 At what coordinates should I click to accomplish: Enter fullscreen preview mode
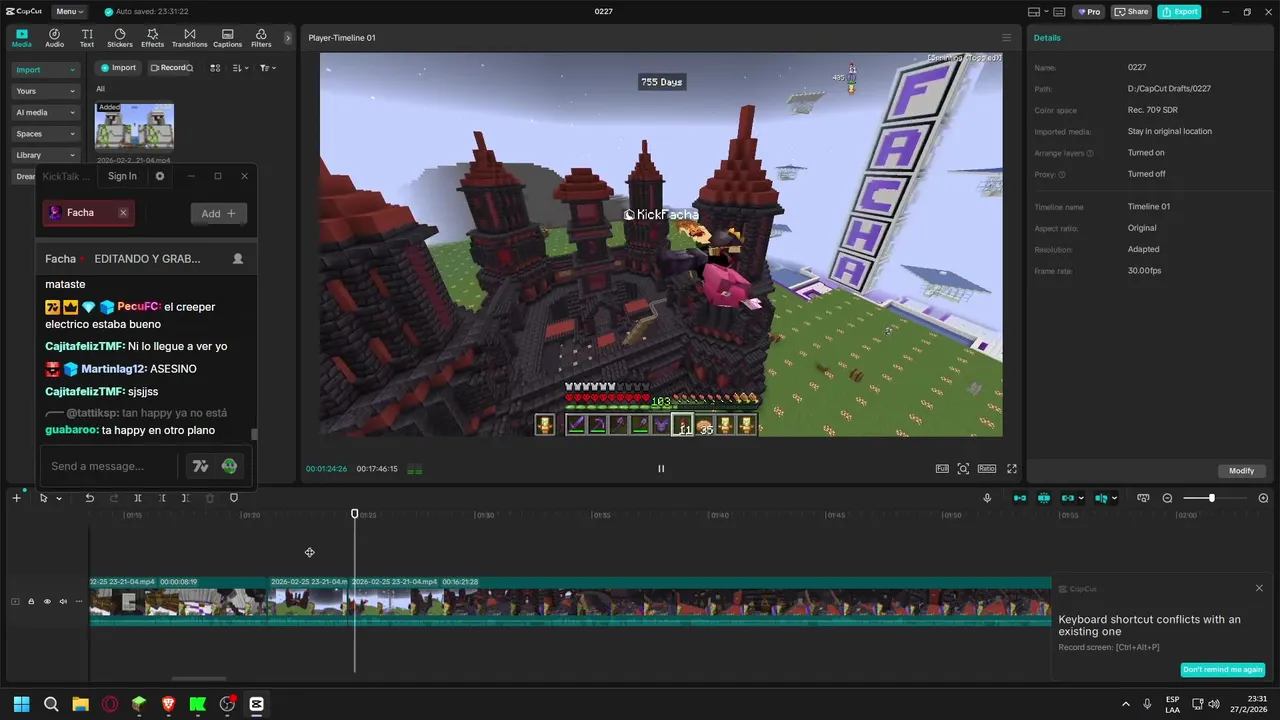(1012, 468)
